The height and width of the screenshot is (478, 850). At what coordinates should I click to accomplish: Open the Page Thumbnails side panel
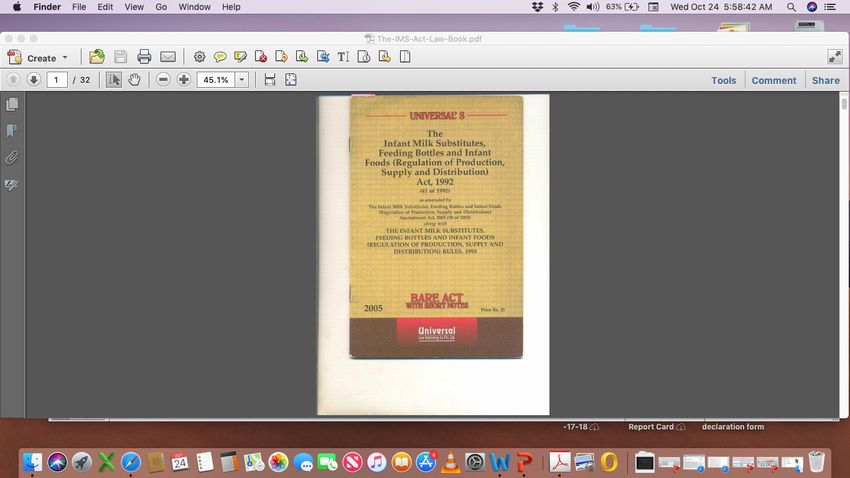12,104
